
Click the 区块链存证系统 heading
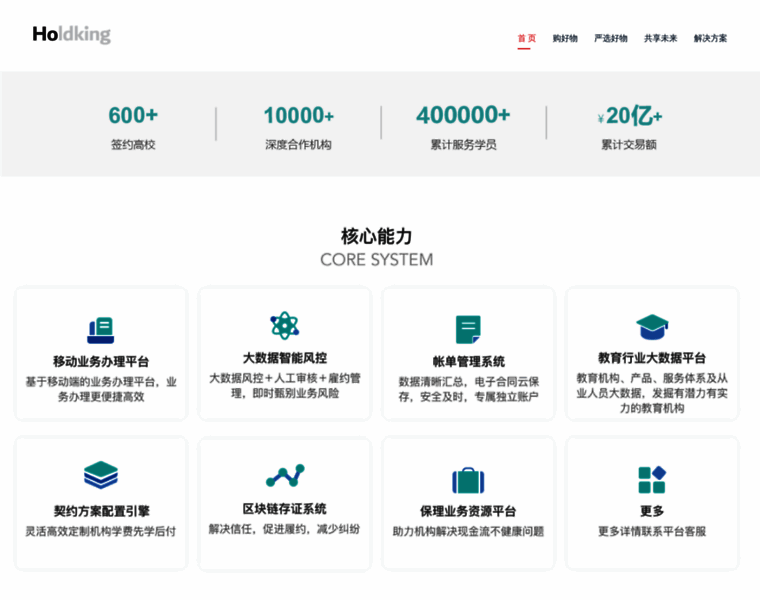285,509
